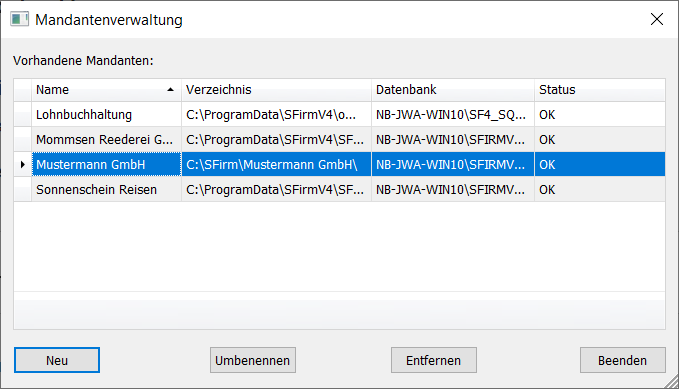Click the current-row indicator arrow beside Mustermann GmbH
This screenshot has width=679, height=389.
(x=23, y=165)
